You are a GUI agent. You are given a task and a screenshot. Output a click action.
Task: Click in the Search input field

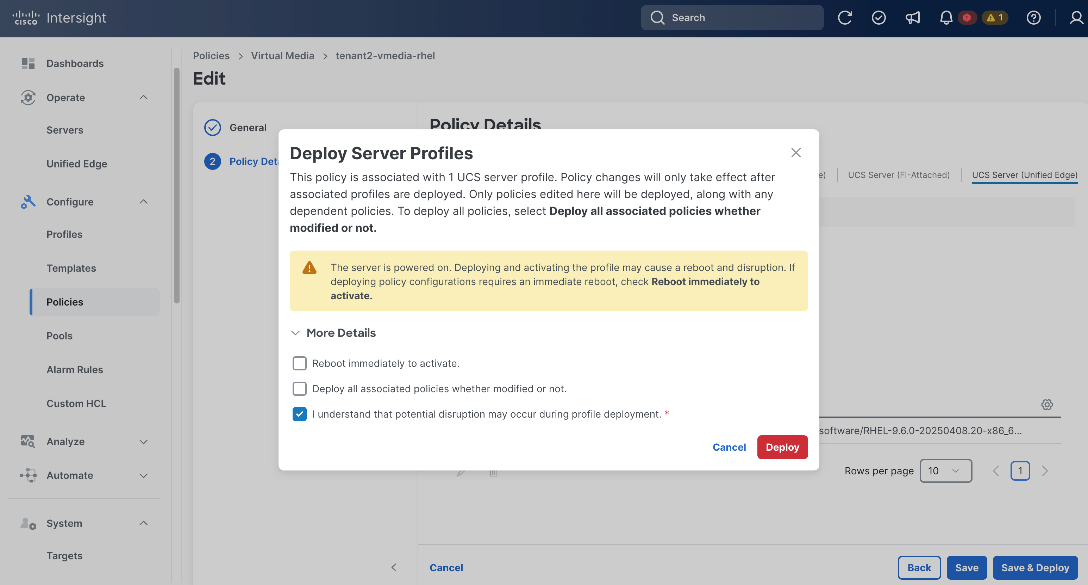(x=732, y=18)
